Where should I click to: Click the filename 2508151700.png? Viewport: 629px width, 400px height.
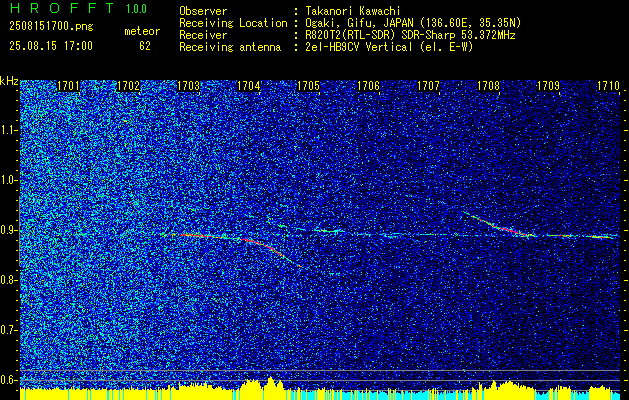coord(51,27)
